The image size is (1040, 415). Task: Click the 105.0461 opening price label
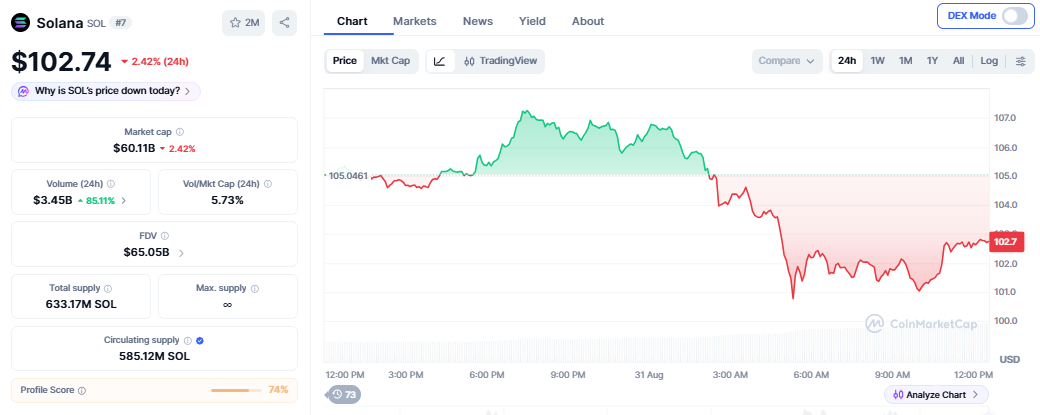348,176
